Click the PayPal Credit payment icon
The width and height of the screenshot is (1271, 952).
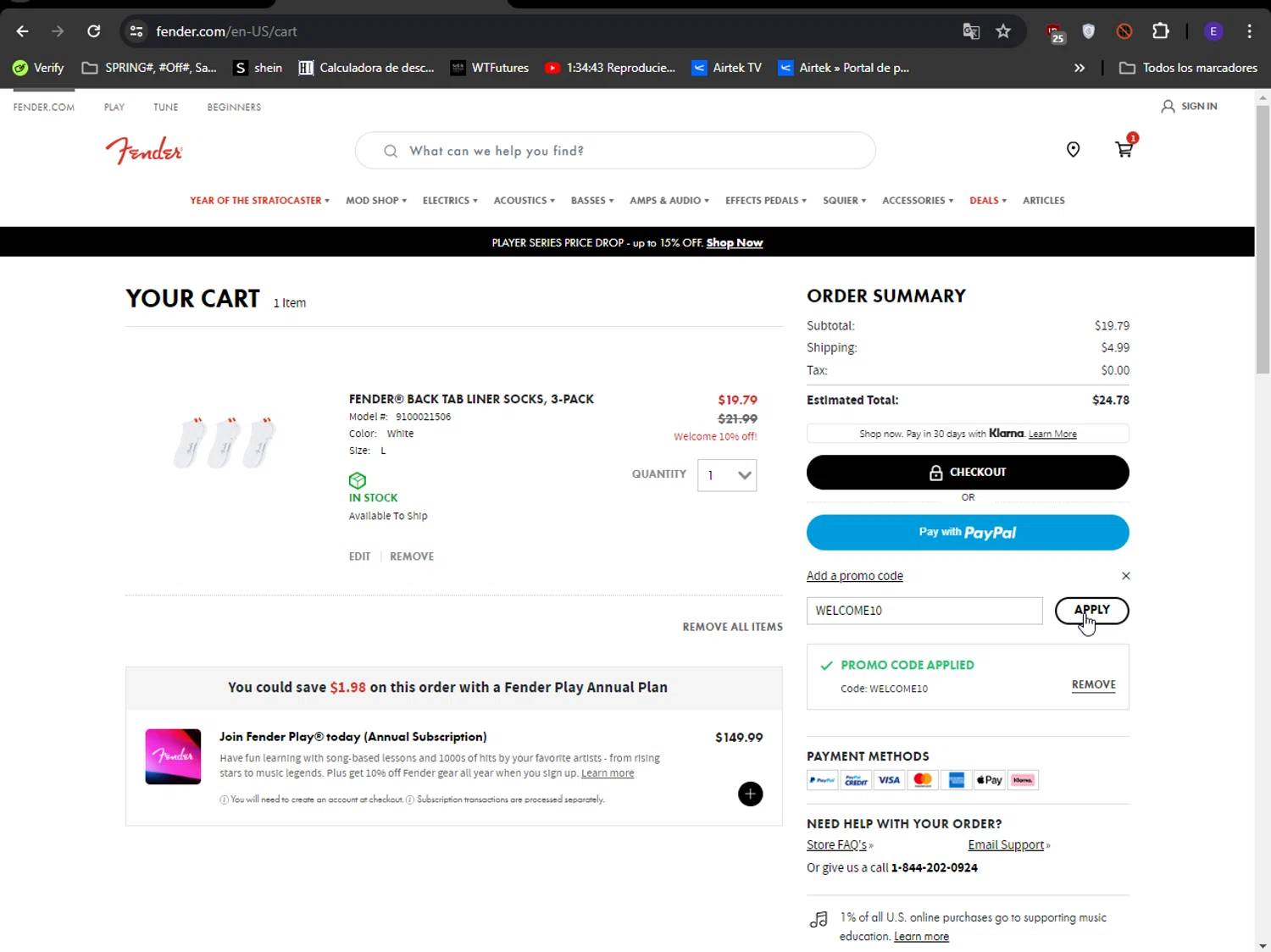(x=856, y=780)
